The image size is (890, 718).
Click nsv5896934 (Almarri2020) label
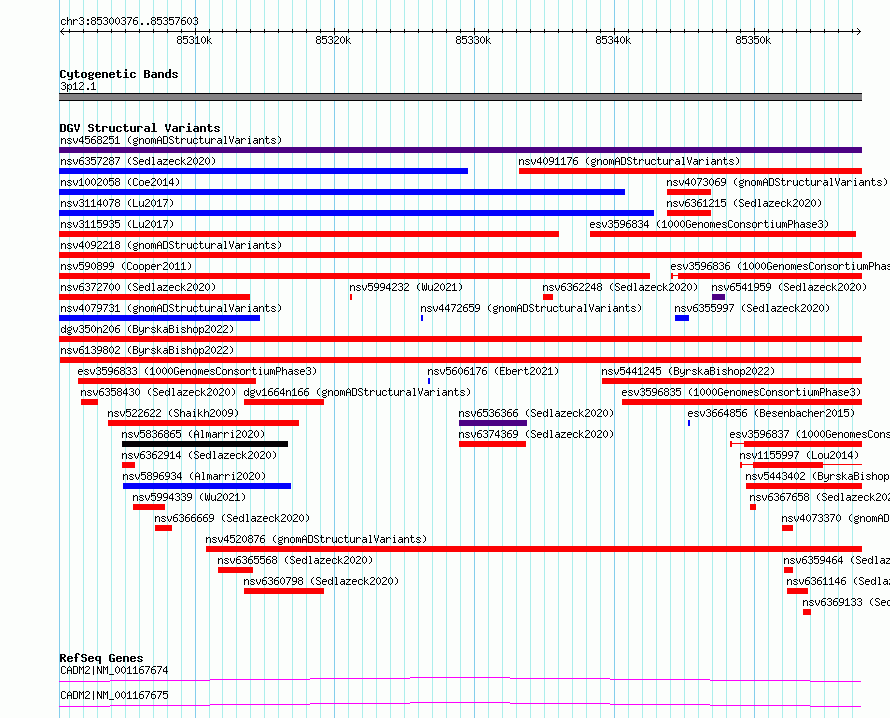194,476
